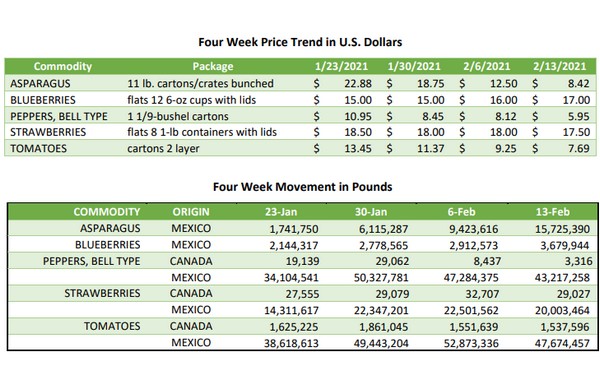This screenshot has height=371, width=600.
Task: Select blueberries package description cell
Action: coord(192,100)
